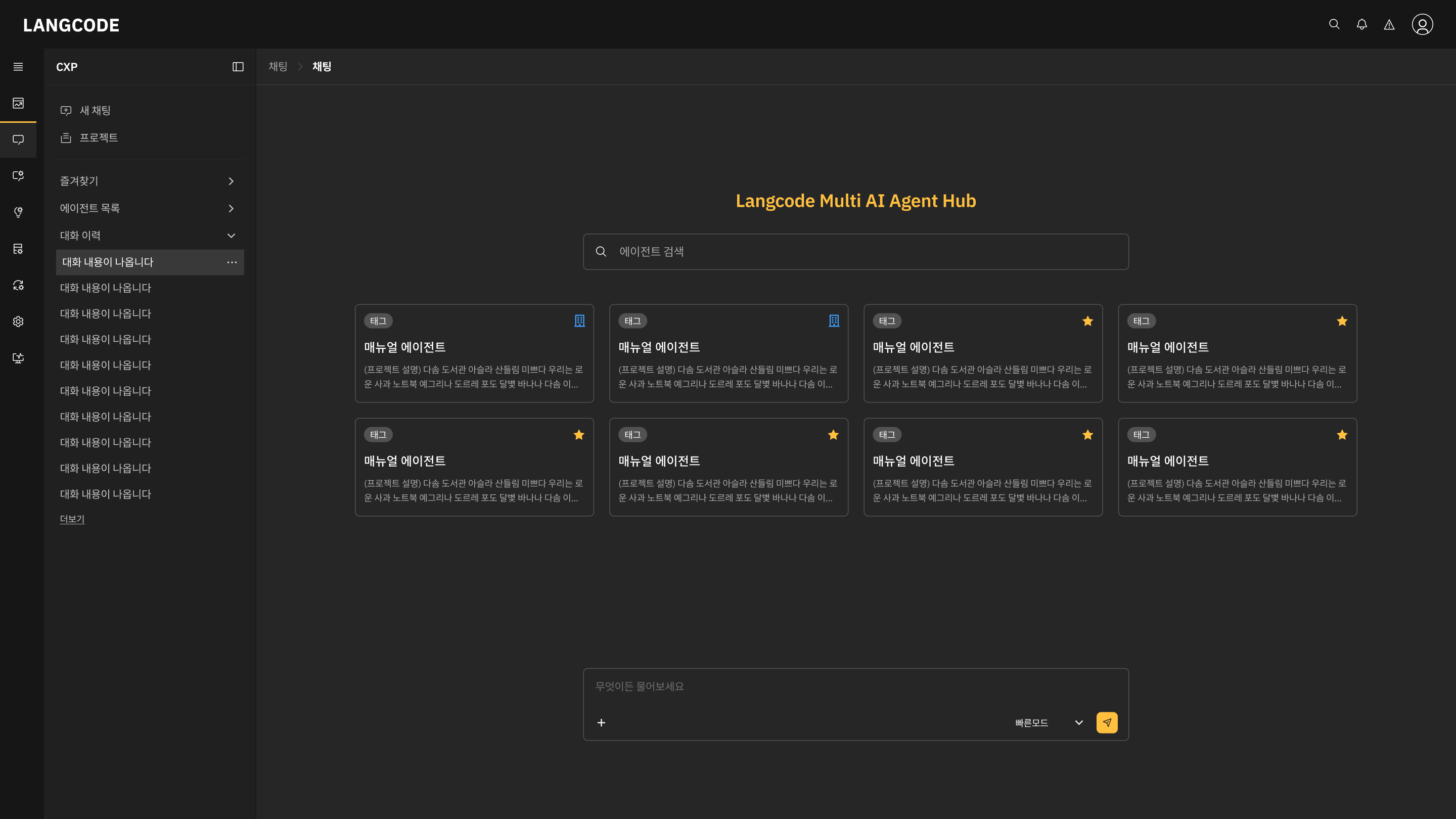
Task: Open the settings gear in left rail
Action: tap(18, 322)
